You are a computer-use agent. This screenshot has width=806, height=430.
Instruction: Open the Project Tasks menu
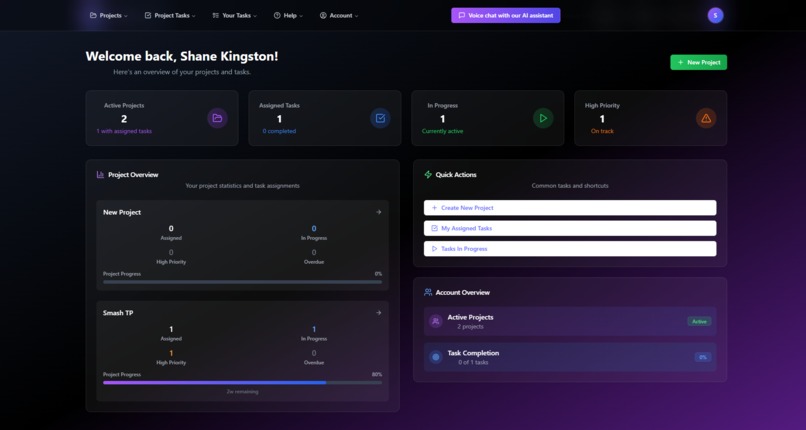pos(170,15)
